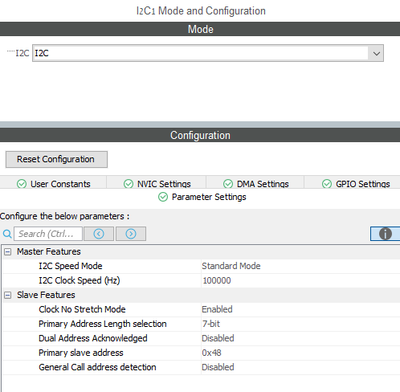Go to next search result arrow
The width and height of the screenshot is (400, 392).
131,234
